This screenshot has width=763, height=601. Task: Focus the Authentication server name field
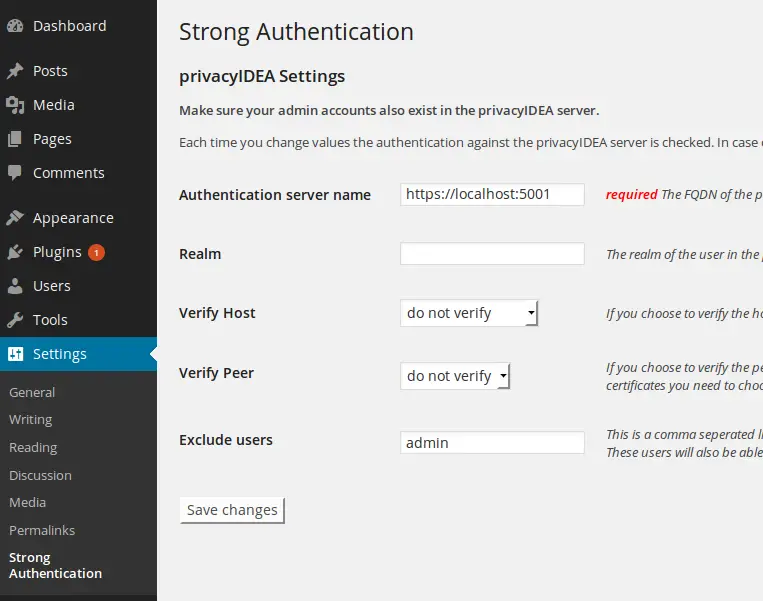tap(492, 194)
